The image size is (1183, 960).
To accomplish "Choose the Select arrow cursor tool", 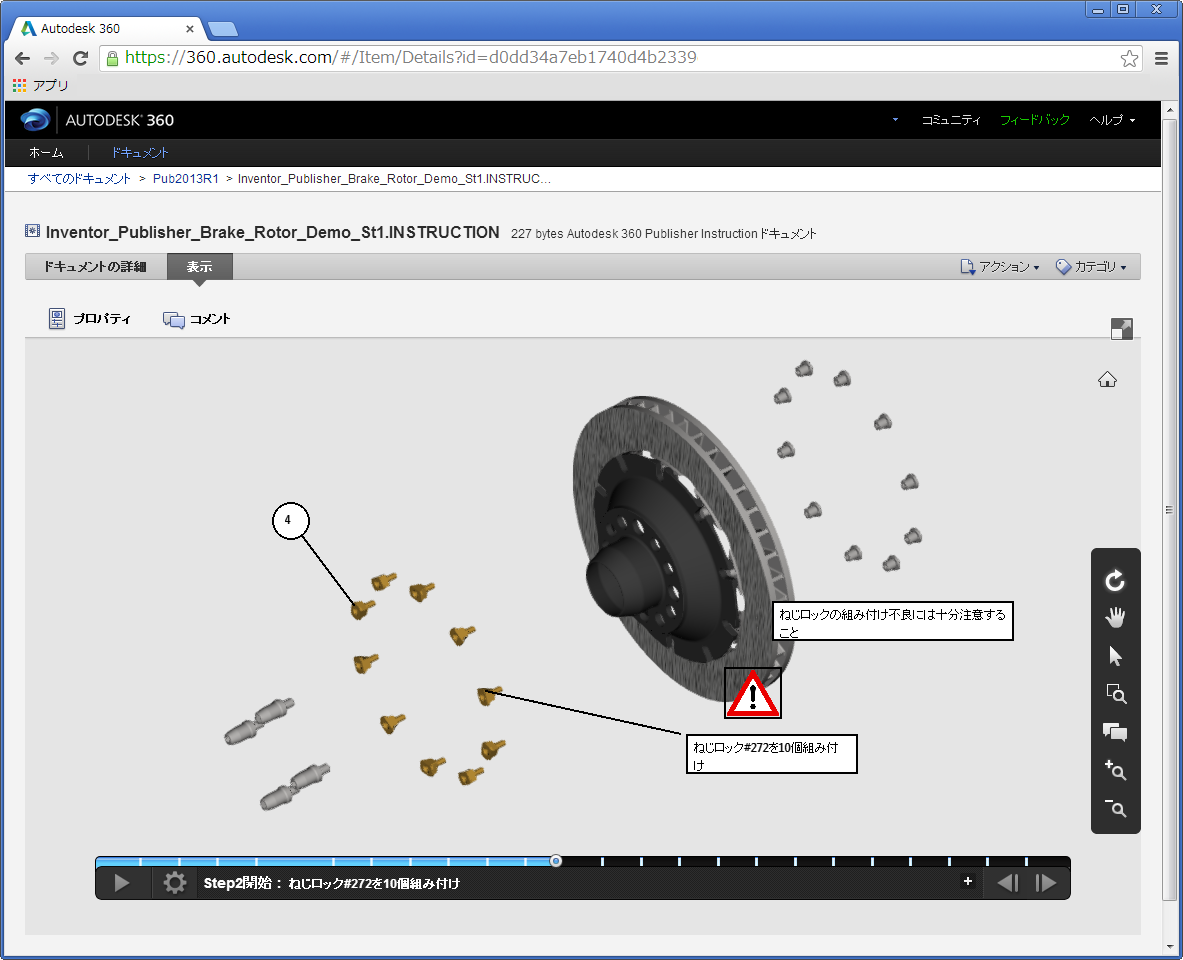I will (1114, 656).
